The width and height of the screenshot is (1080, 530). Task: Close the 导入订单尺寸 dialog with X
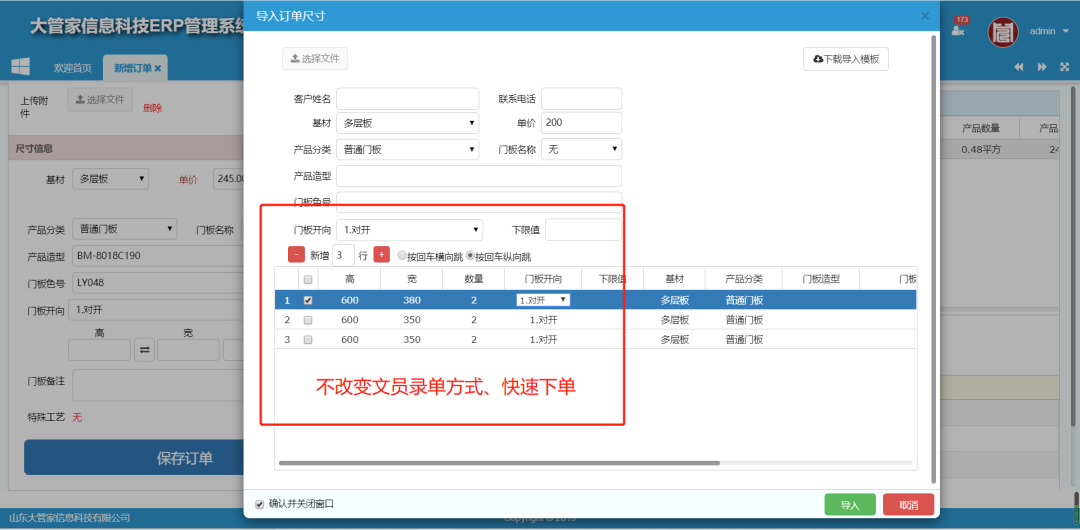(925, 16)
